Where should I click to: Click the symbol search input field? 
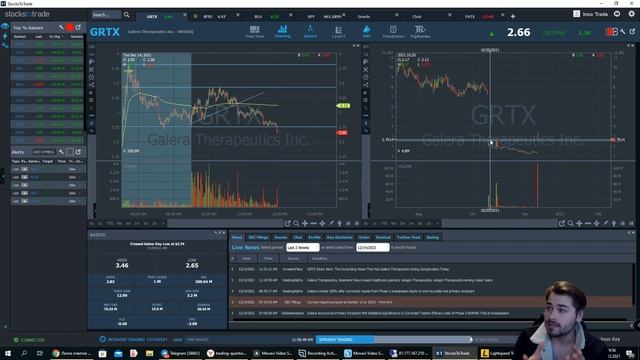pyautogui.click(x=106, y=15)
